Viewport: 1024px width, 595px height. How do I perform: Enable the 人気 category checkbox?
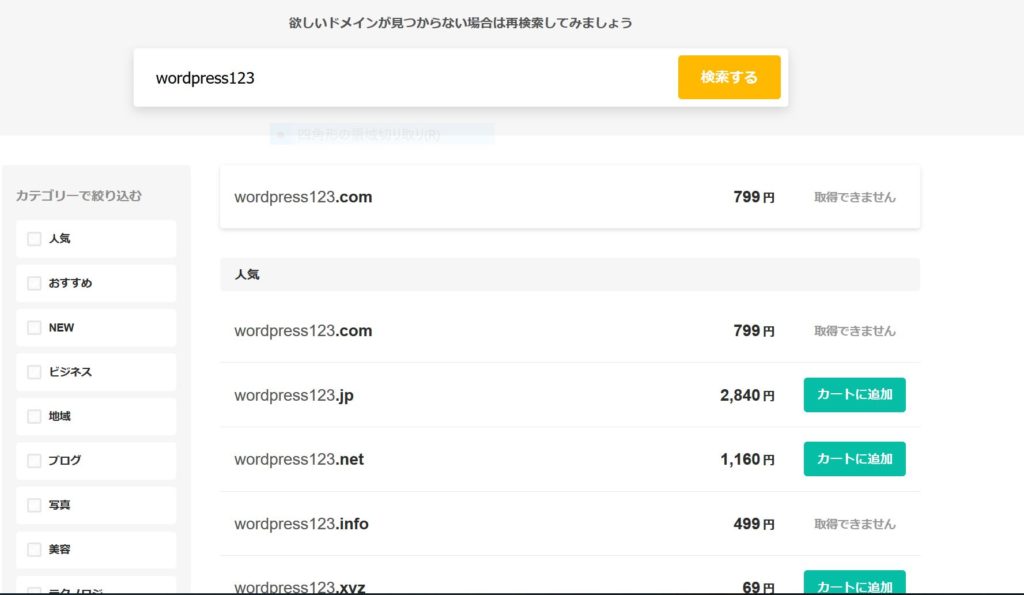(x=34, y=239)
